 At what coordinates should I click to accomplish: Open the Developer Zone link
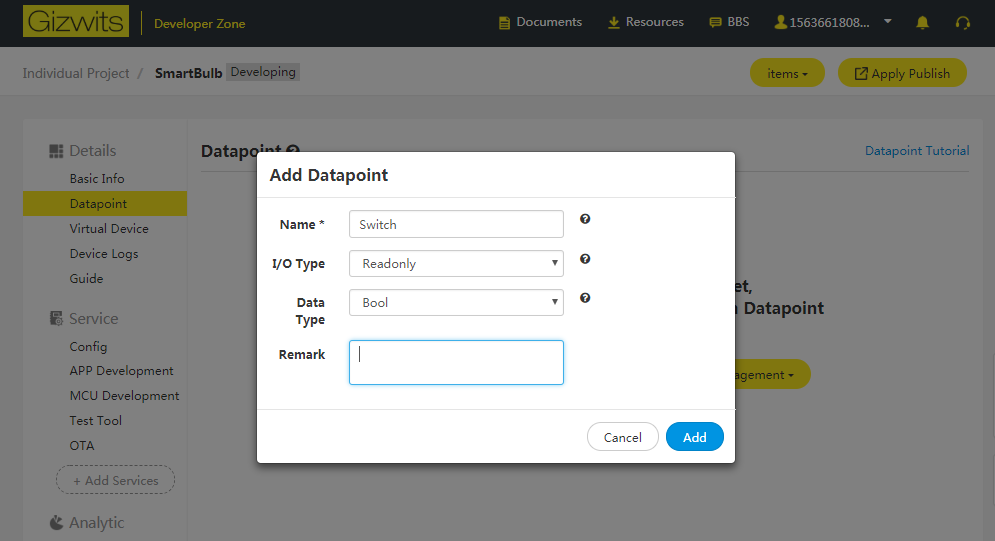[199, 23]
